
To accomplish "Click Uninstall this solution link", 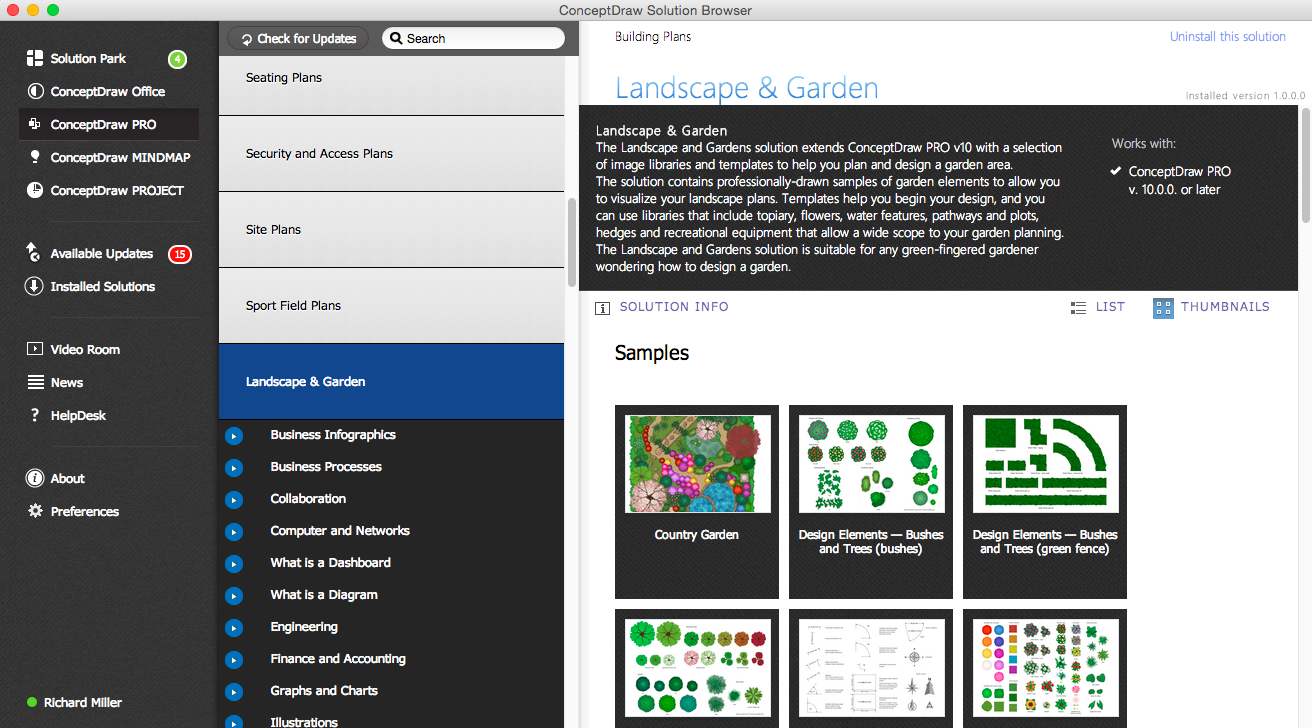I will pyautogui.click(x=1228, y=37).
